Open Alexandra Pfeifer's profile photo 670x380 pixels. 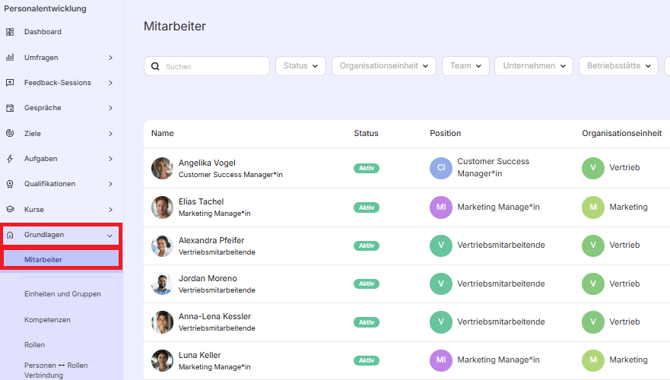point(162,246)
